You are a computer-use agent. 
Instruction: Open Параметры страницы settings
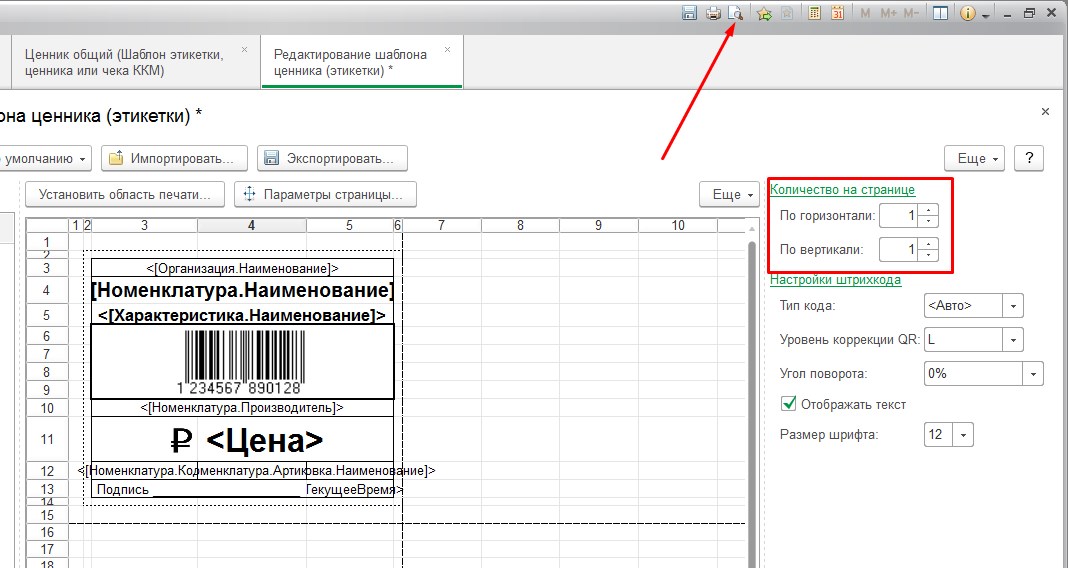click(x=326, y=194)
